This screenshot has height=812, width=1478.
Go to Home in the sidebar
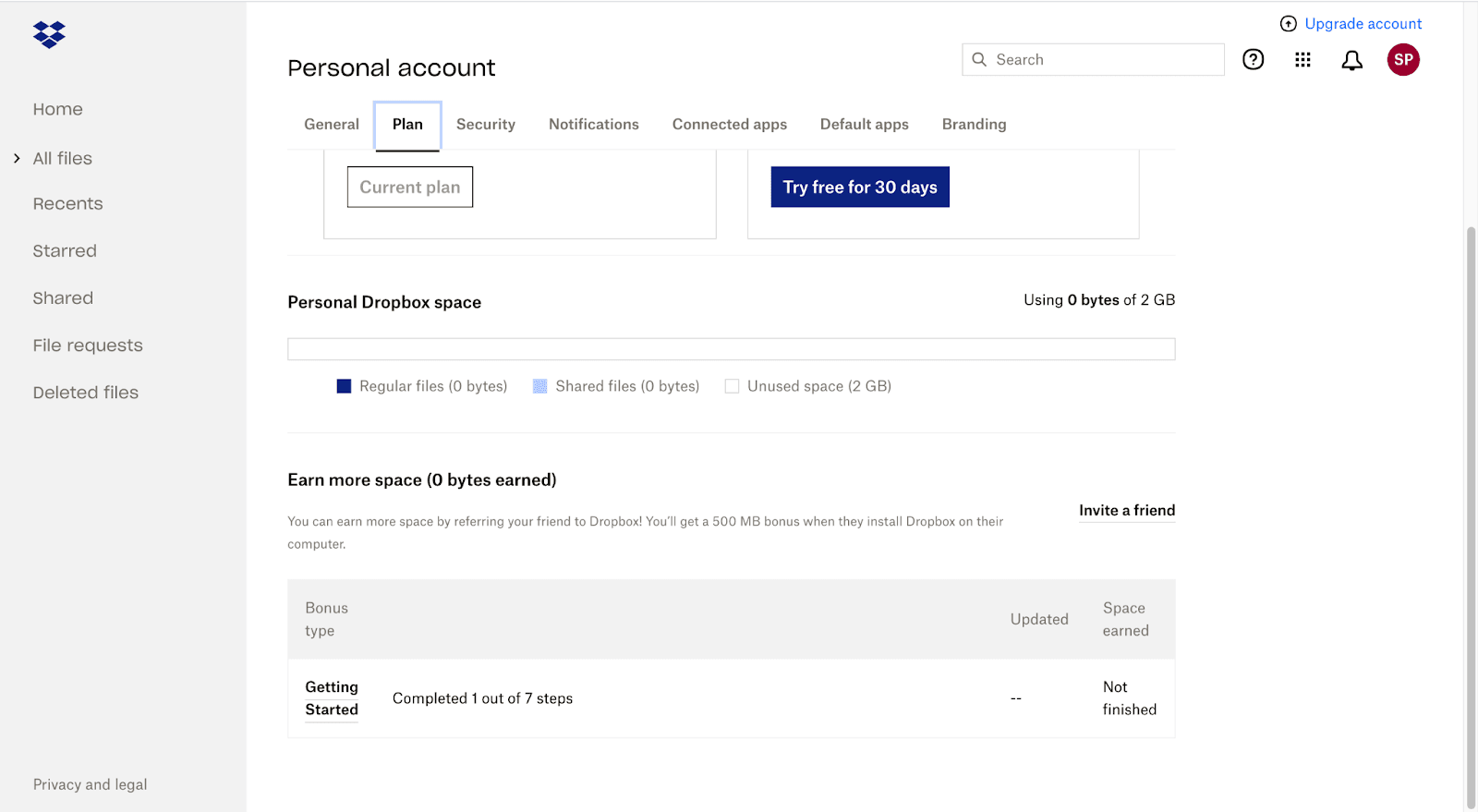click(58, 109)
